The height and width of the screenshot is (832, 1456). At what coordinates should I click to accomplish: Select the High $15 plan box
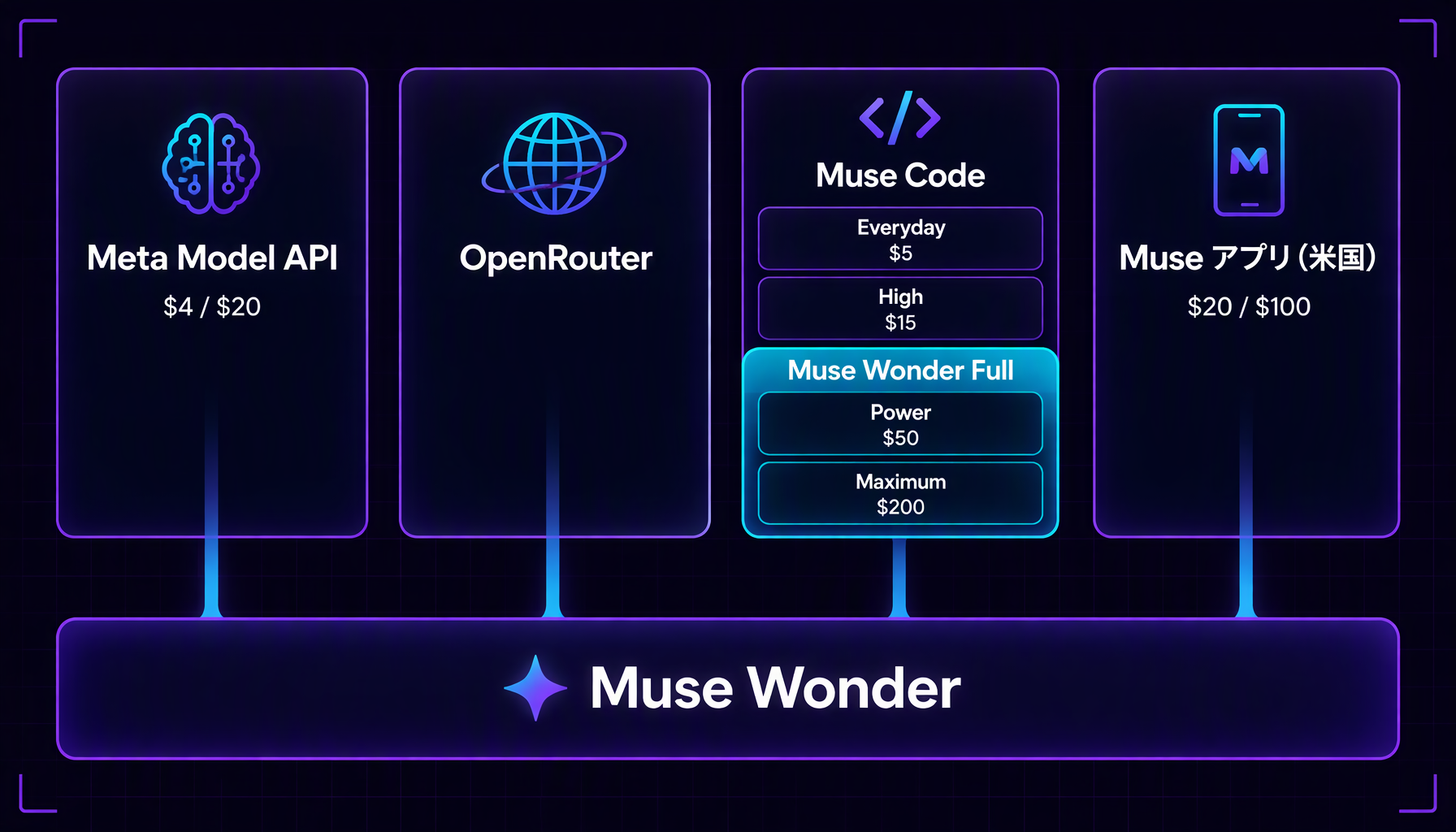coord(900,309)
